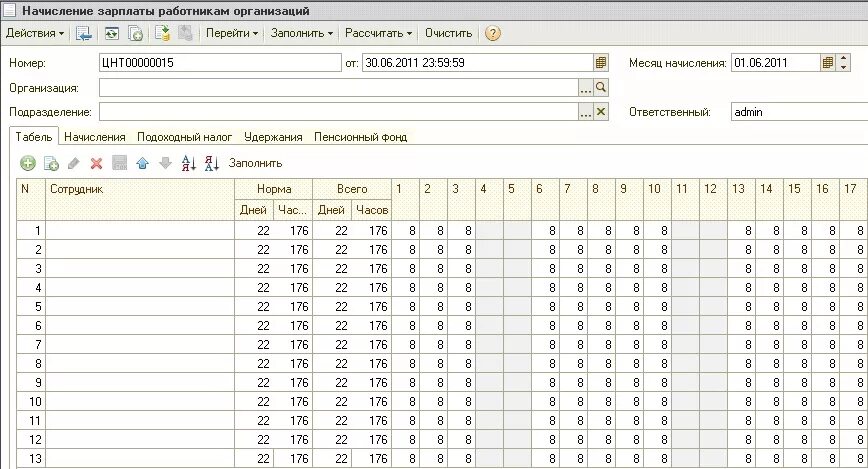Click the Месяц начисления field 01.06.2011

tap(776, 63)
